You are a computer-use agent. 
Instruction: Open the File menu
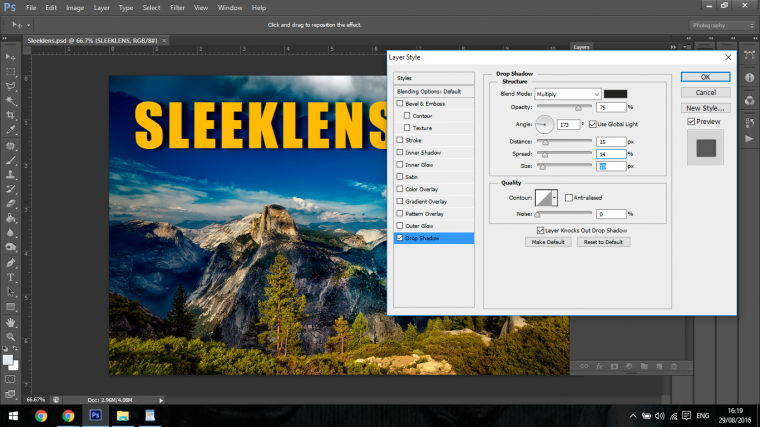31,8
